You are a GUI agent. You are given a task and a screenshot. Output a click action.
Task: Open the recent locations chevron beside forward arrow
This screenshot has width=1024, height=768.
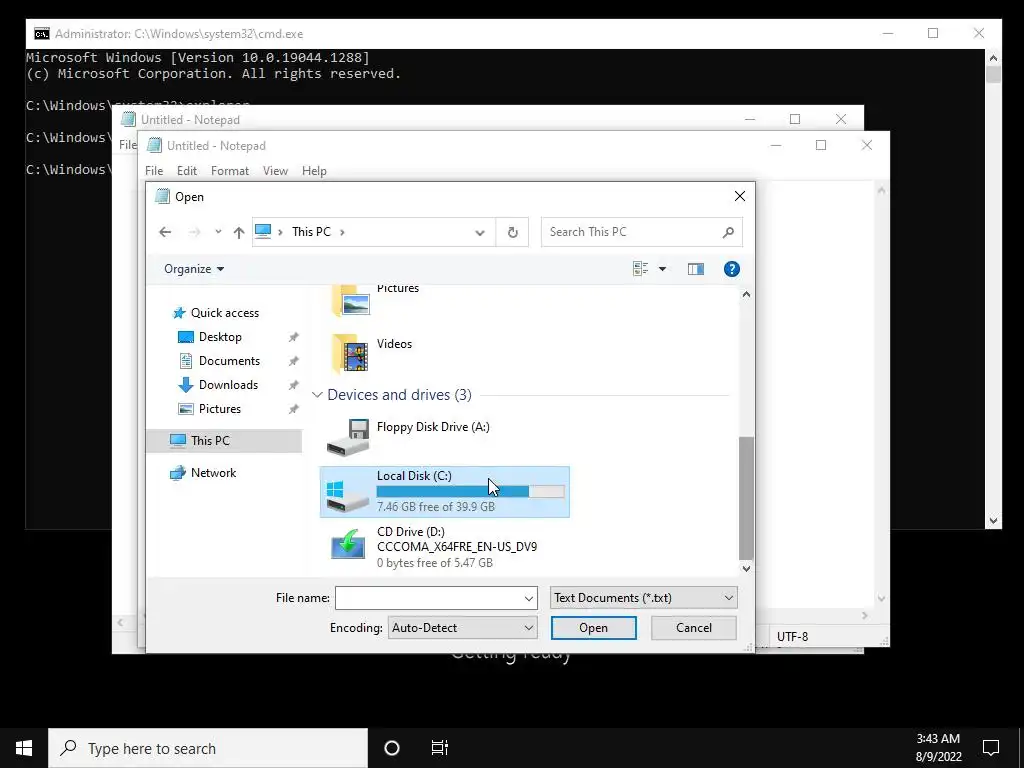(x=218, y=232)
